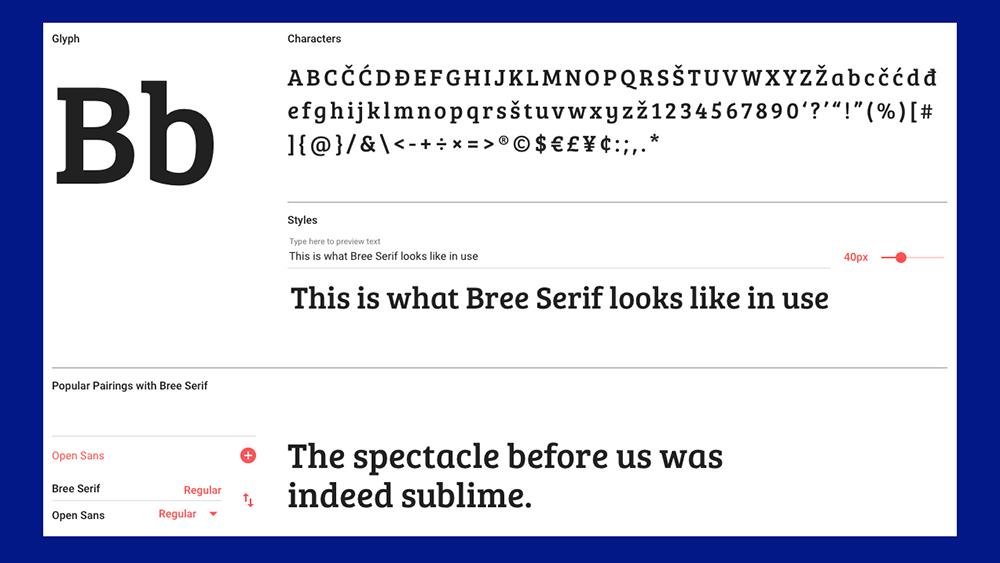The width and height of the screenshot is (1000, 563).
Task: Click the font size slider handle
Action: pyautogui.click(x=901, y=258)
